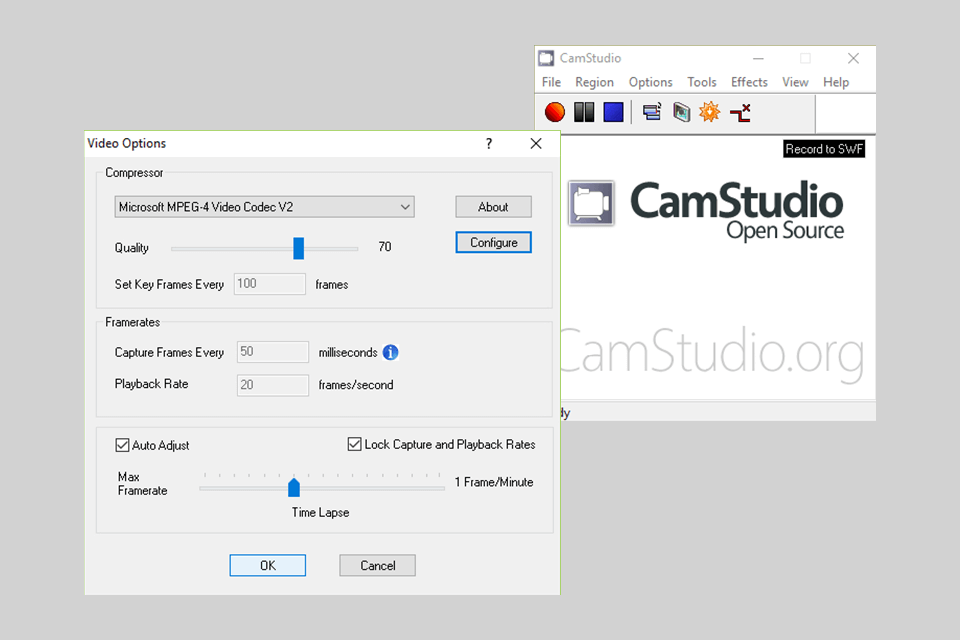Click the Playback Rate input field
Viewport: 960px width, 640px height.
273,385
